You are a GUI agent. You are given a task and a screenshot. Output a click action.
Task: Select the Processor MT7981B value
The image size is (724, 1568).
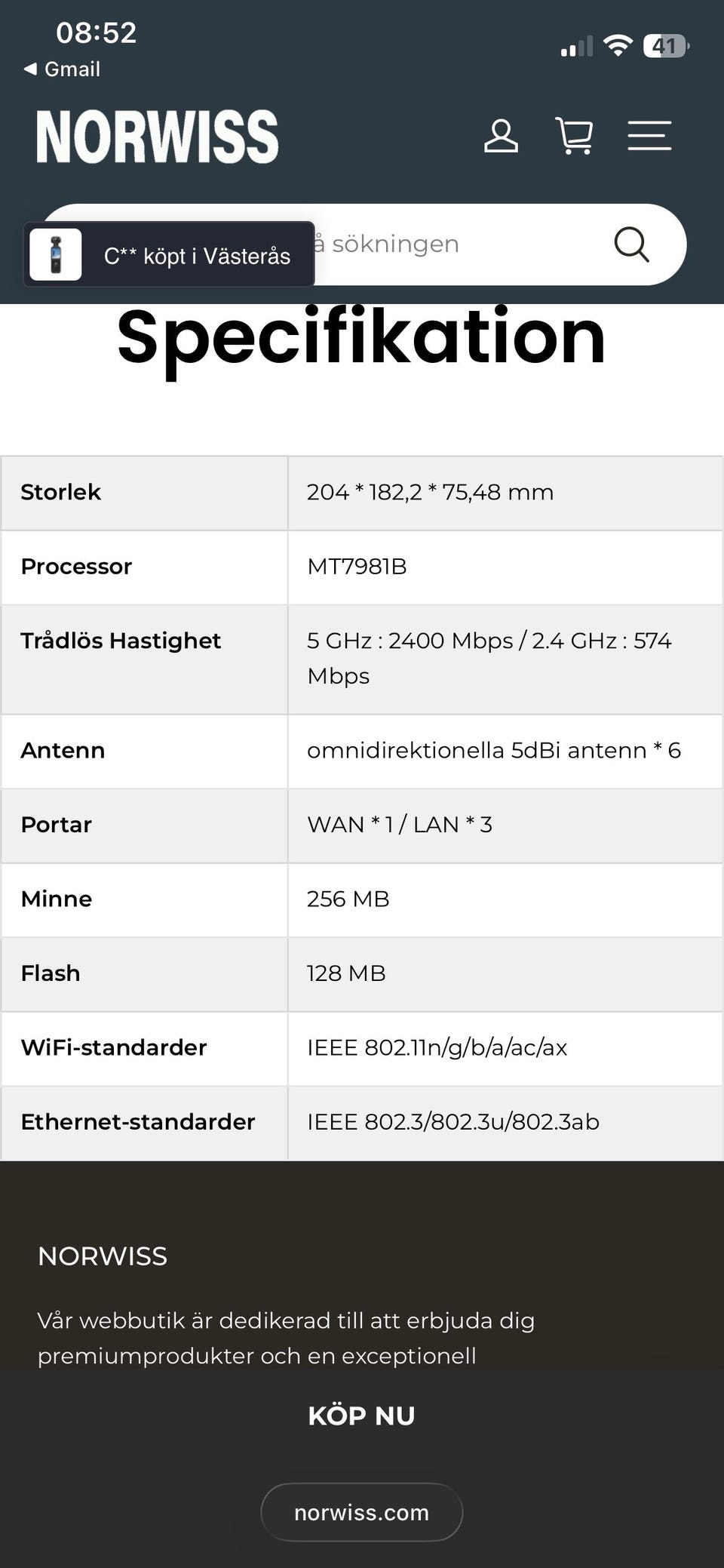tap(357, 567)
